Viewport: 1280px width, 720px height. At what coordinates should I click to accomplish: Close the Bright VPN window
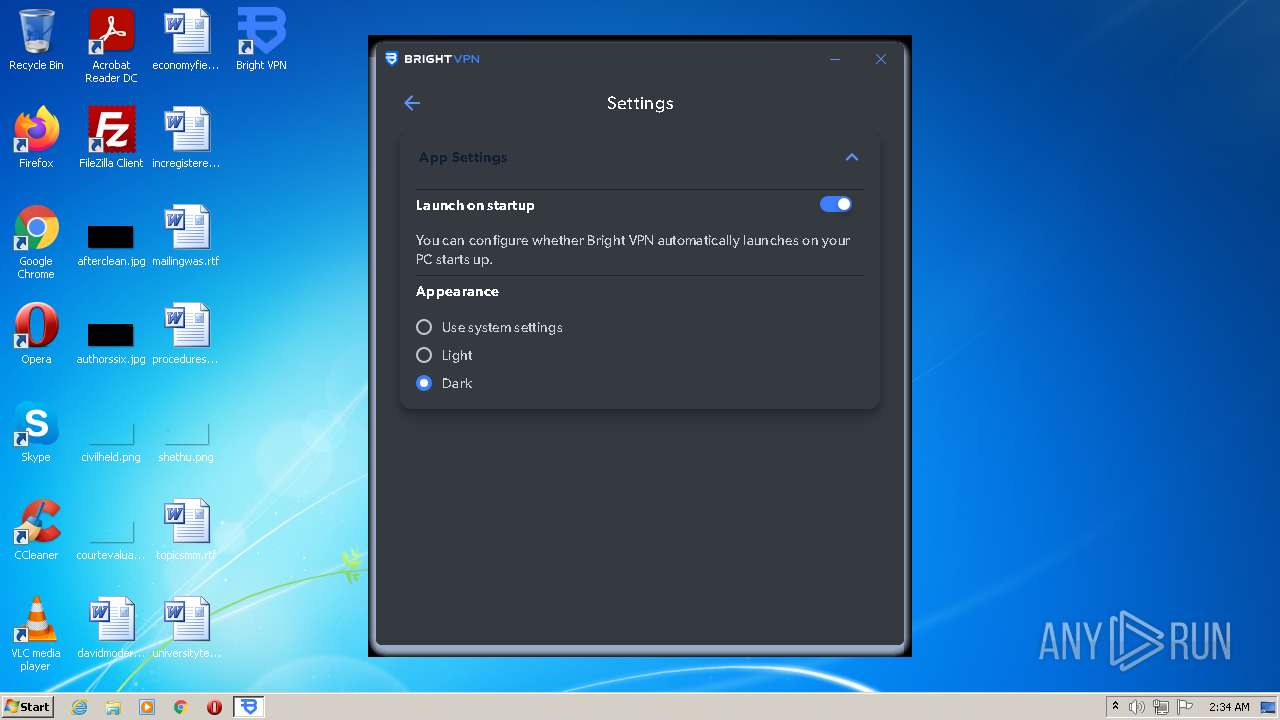881,59
